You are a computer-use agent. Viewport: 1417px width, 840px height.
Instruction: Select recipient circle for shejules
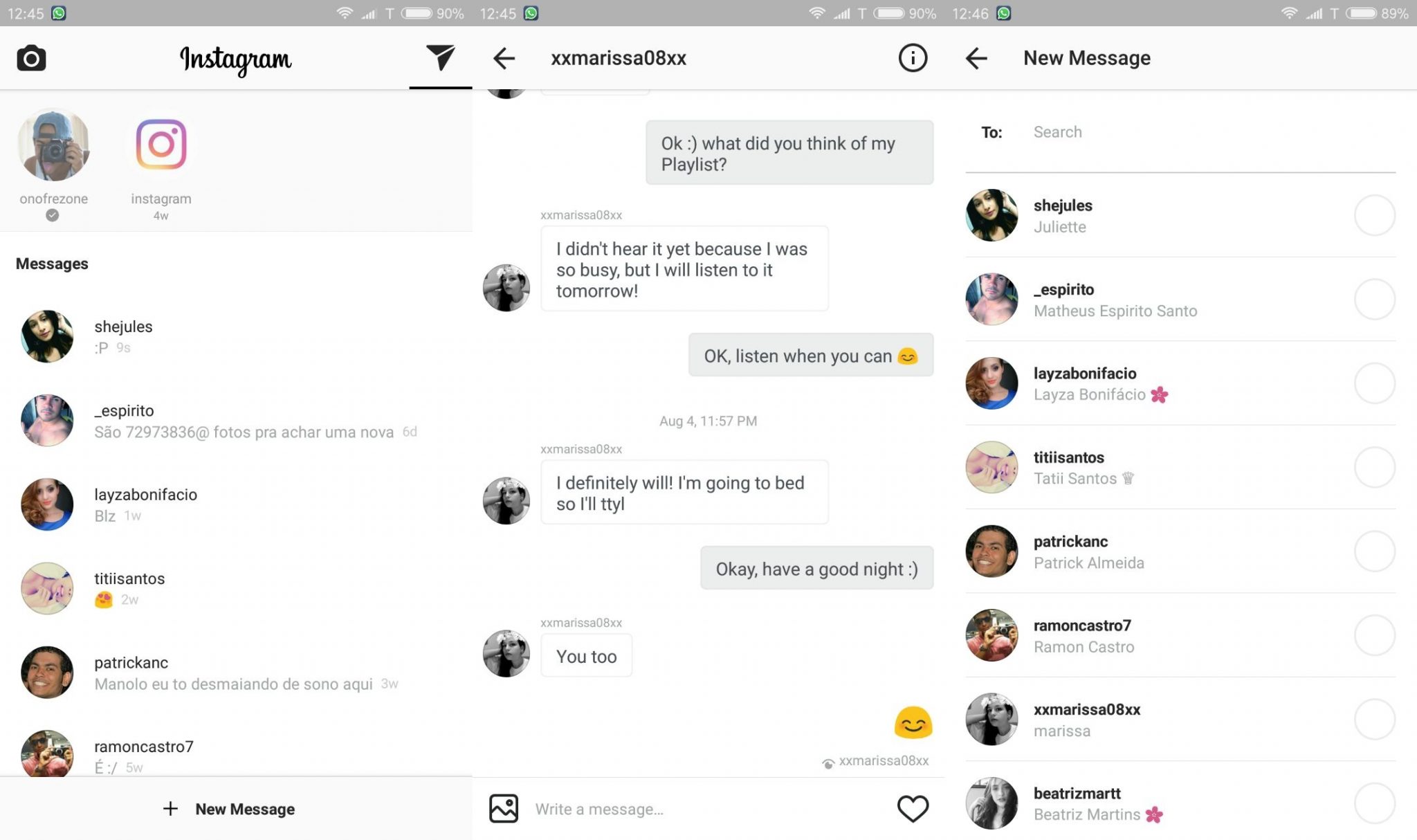coord(1374,215)
